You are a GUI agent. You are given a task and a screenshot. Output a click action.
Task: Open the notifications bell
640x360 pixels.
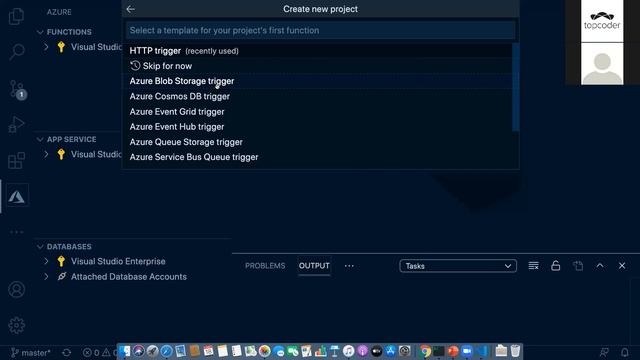pyautogui.click(x=624, y=352)
